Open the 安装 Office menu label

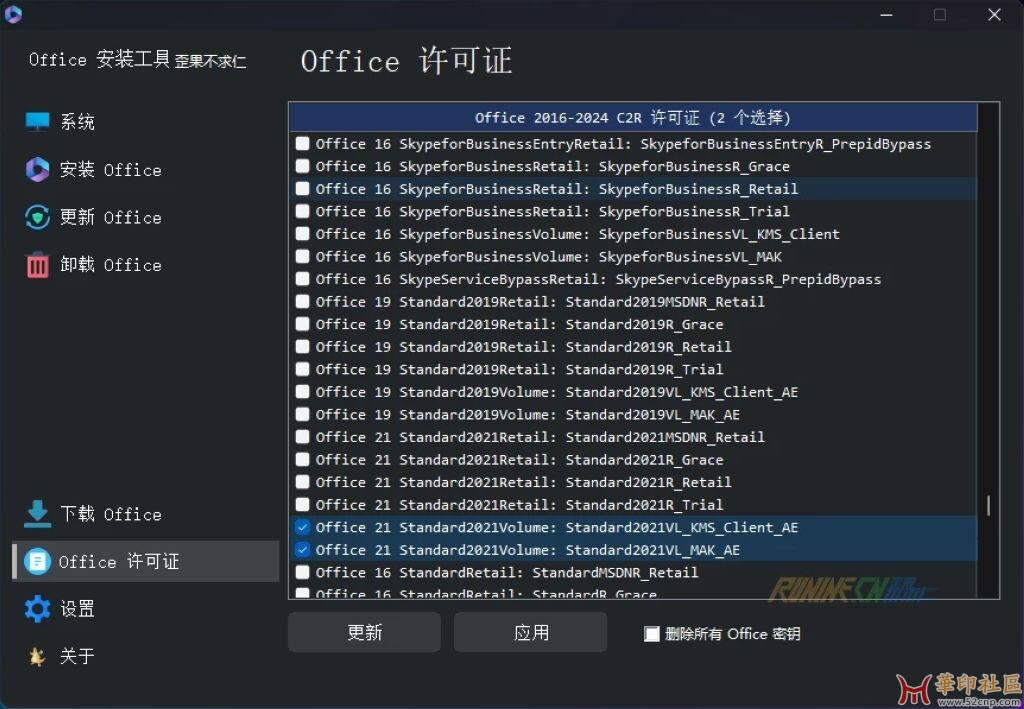click(x=110, y=170)
